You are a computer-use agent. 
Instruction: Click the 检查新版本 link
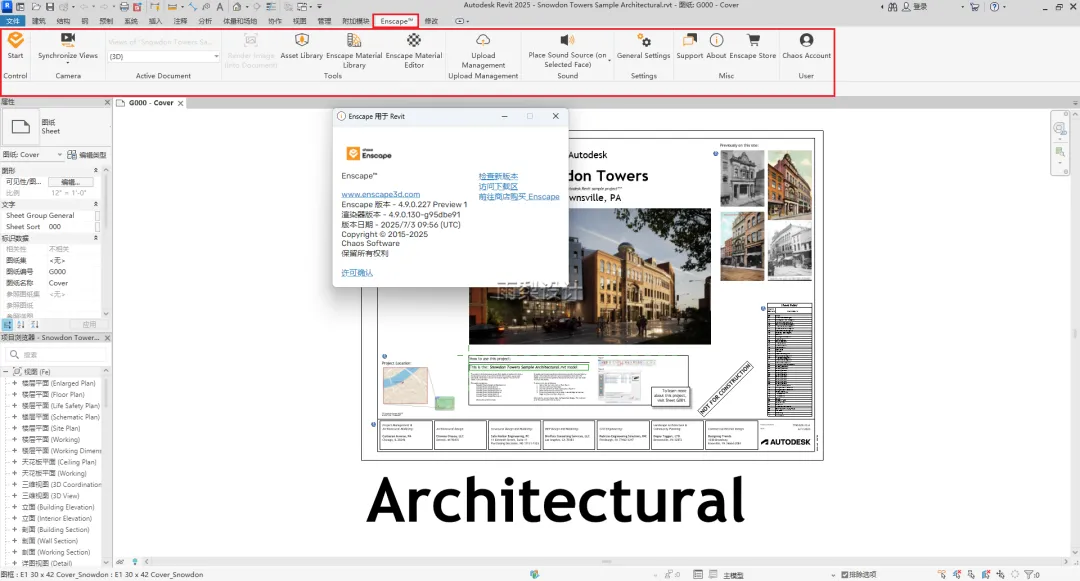coord(498,177)
